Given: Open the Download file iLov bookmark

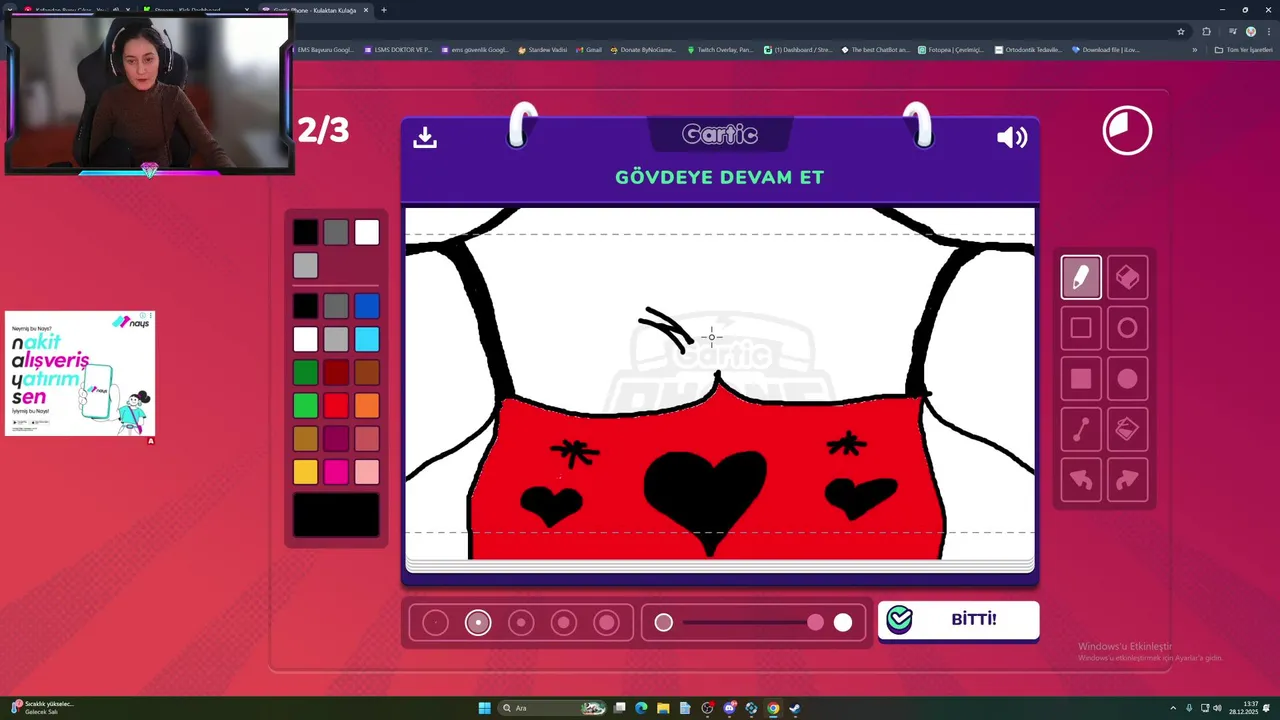Looking at the screenshot, I should (x=1105, y=49).
